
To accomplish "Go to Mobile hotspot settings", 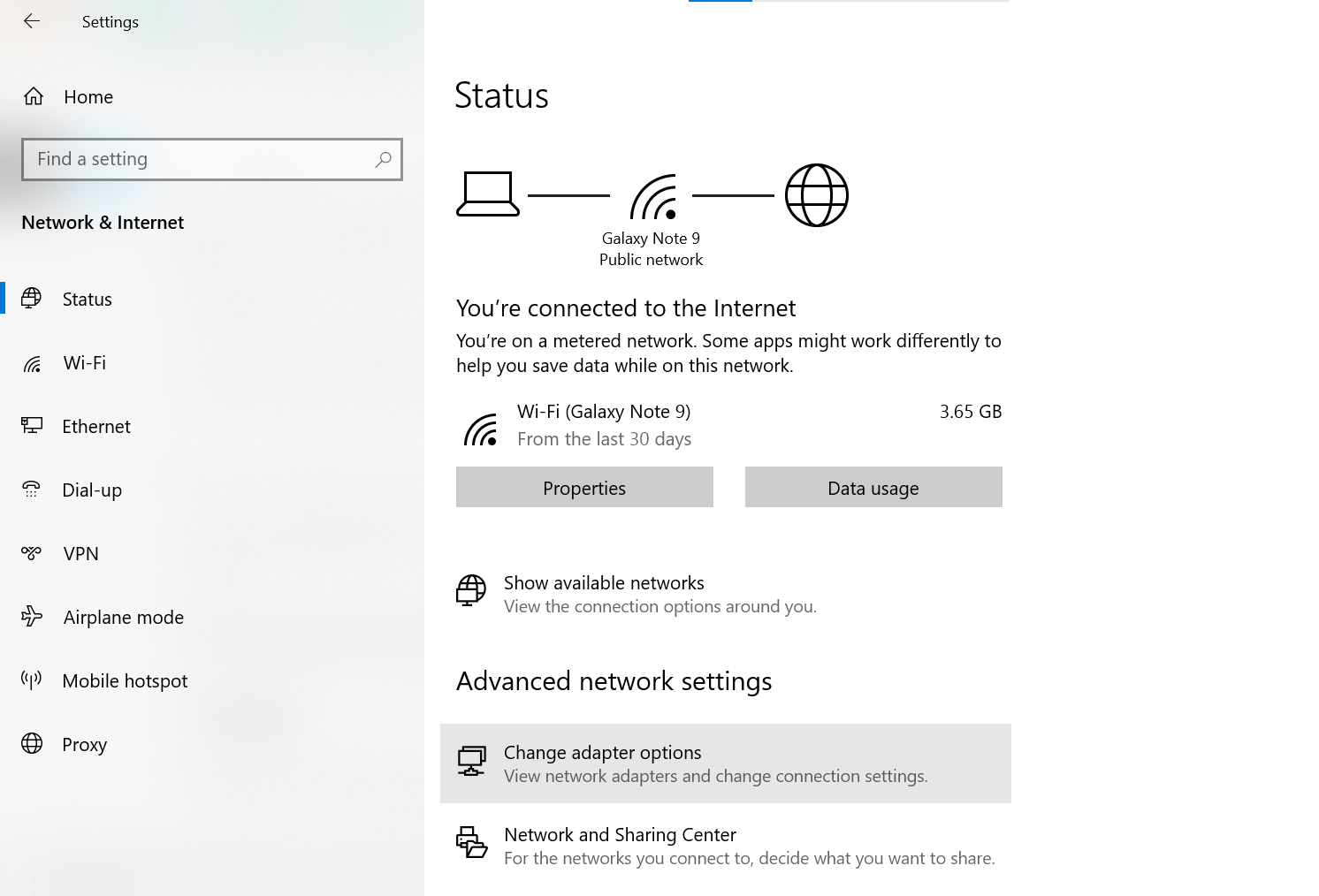I will [x=125, y=681].
